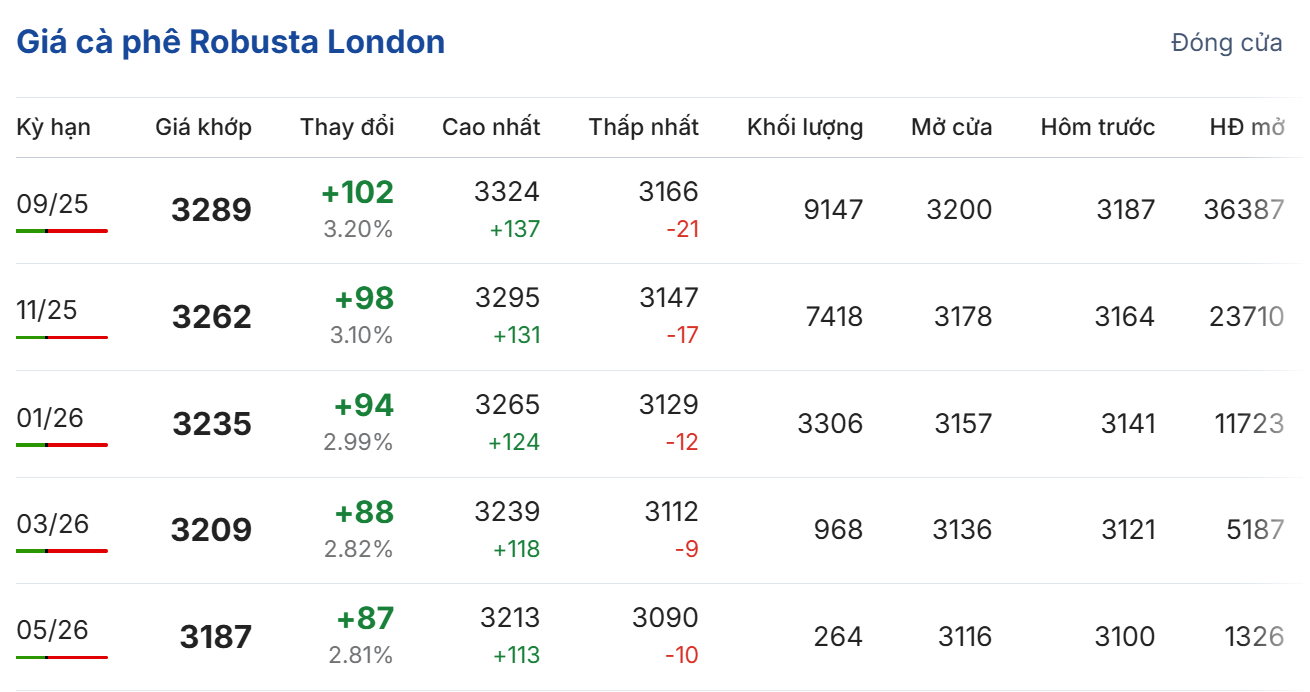Click the Hôm trước column header
The height and width of the screenshot is (692, 1310).
pyautogui.click(x=1097, y=127)
